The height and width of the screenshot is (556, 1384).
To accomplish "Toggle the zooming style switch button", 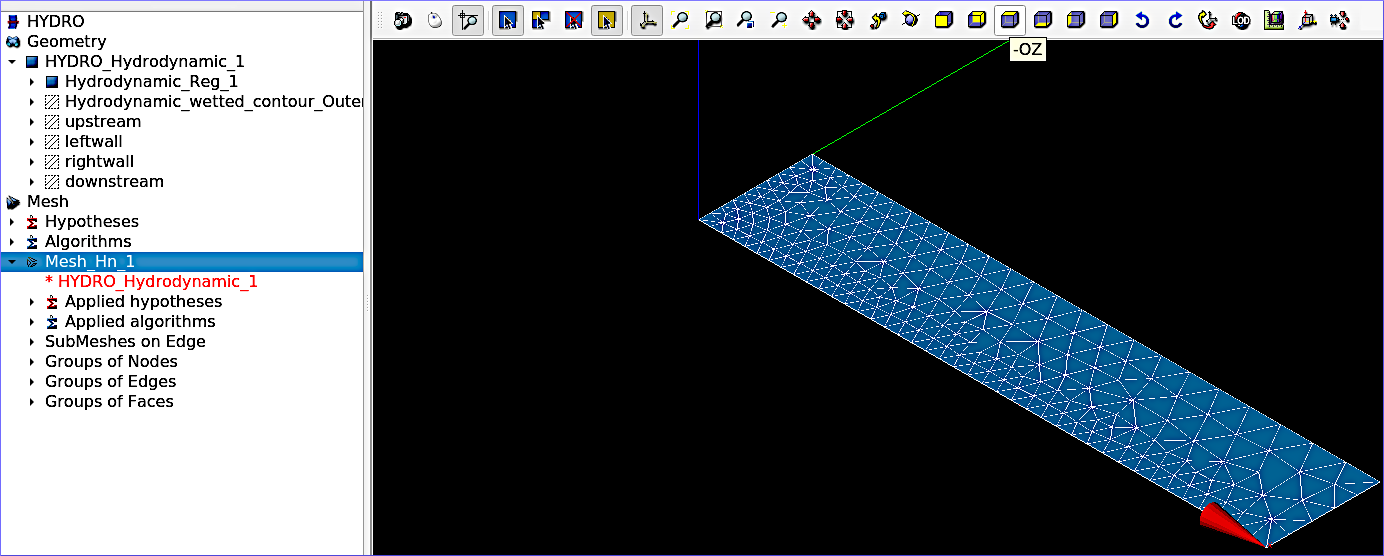I will pyautogui.click(x=468, y=20).
